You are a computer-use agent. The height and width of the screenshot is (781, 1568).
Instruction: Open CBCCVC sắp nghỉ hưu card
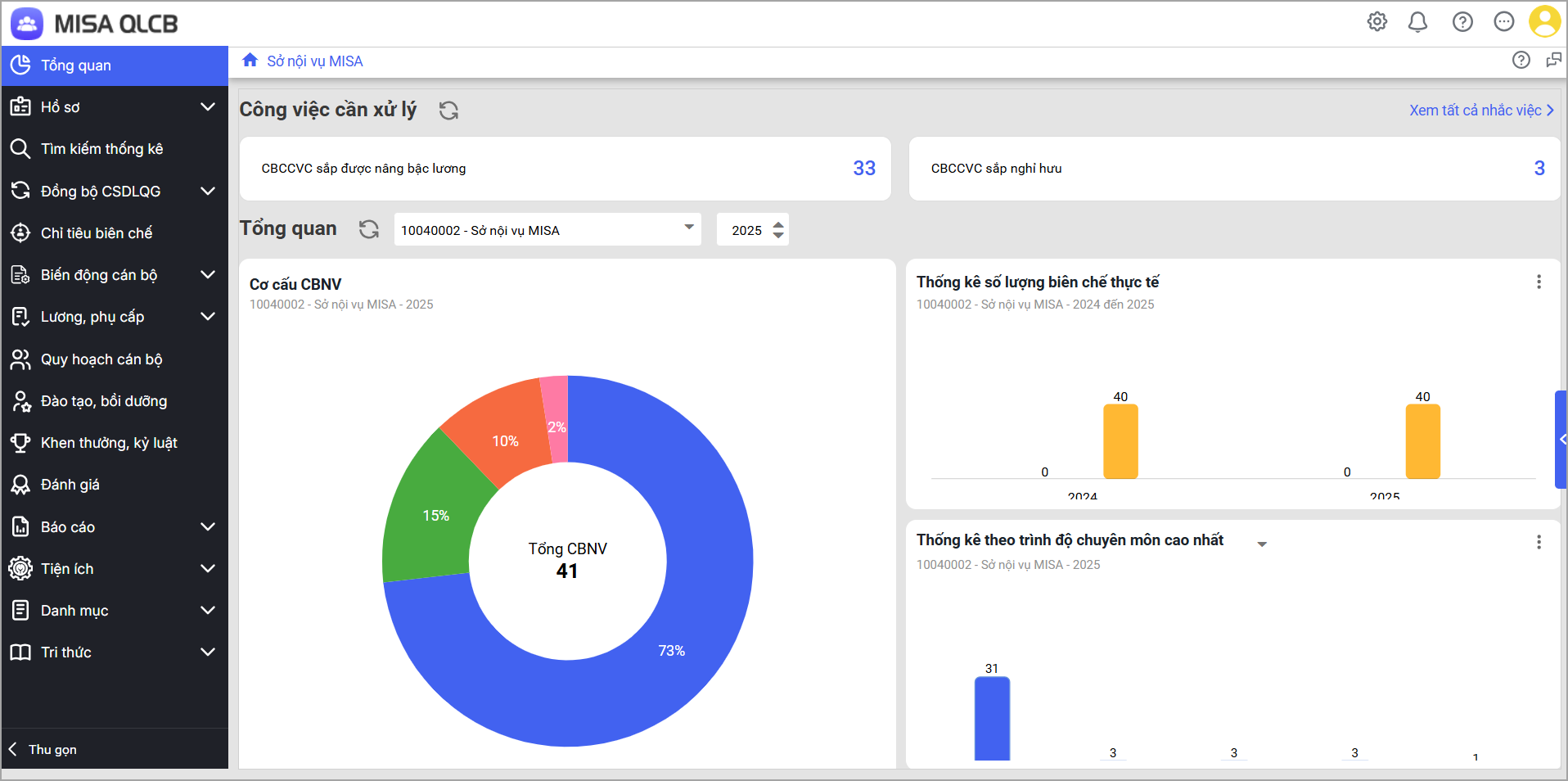(1234, 169)
